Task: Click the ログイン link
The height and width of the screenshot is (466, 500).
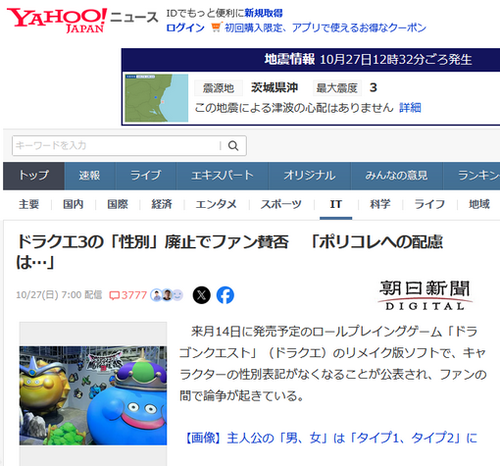Action: click(185, 27)
